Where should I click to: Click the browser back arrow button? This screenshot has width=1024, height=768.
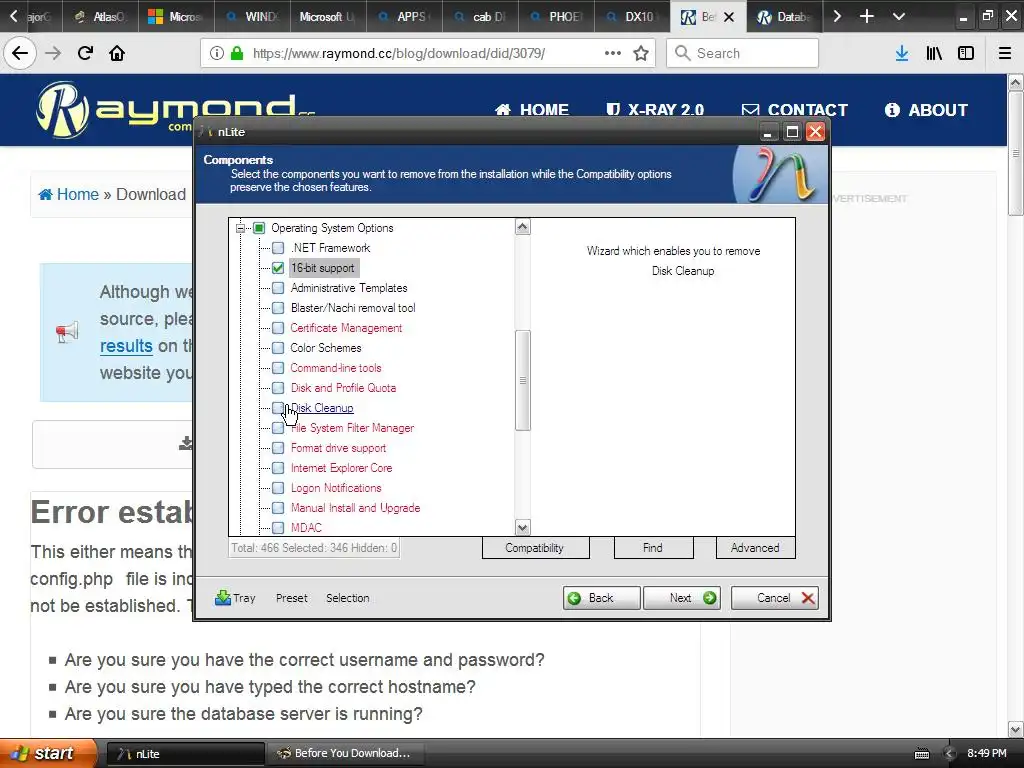pos(20,53)
